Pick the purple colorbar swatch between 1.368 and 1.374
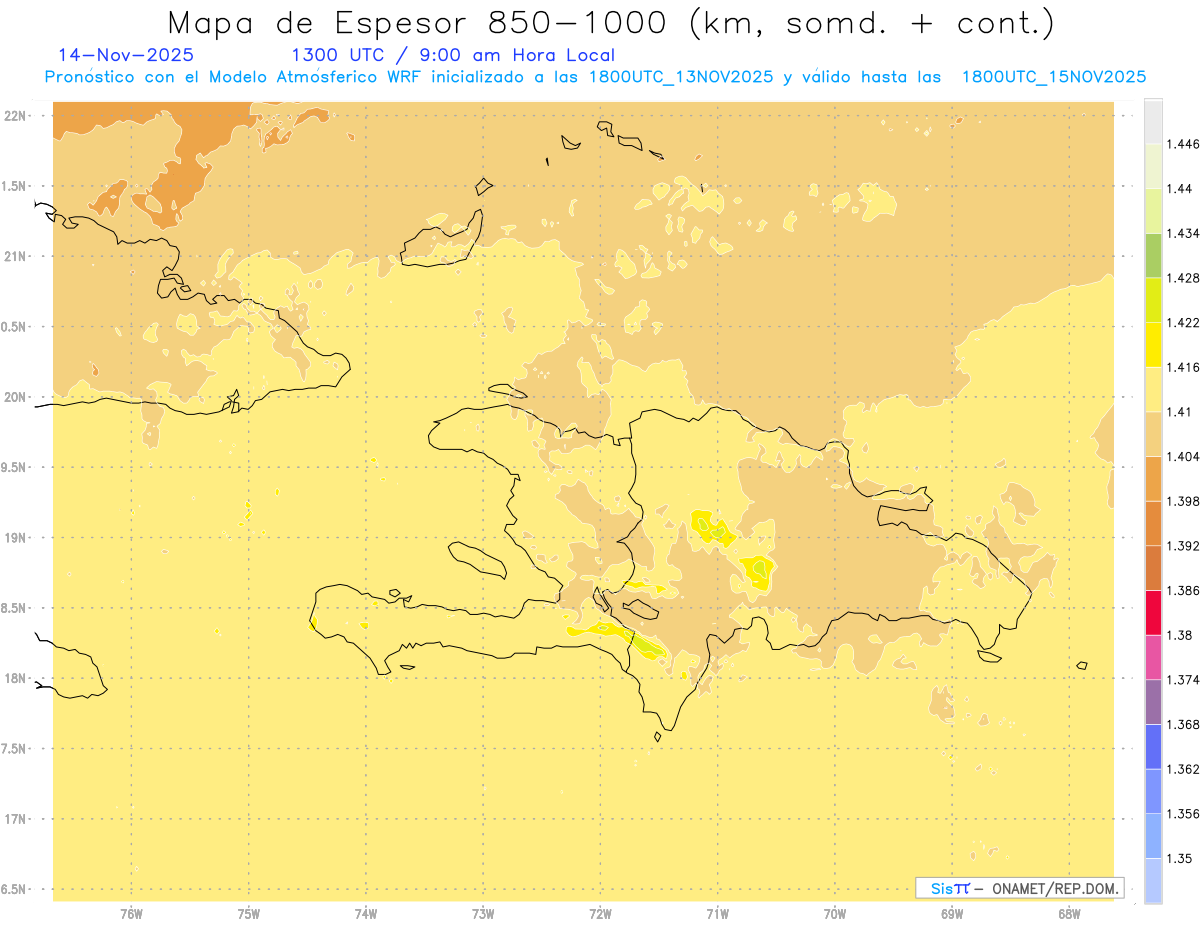Viewport: 1200px width, 927px height. point(1153,702)
